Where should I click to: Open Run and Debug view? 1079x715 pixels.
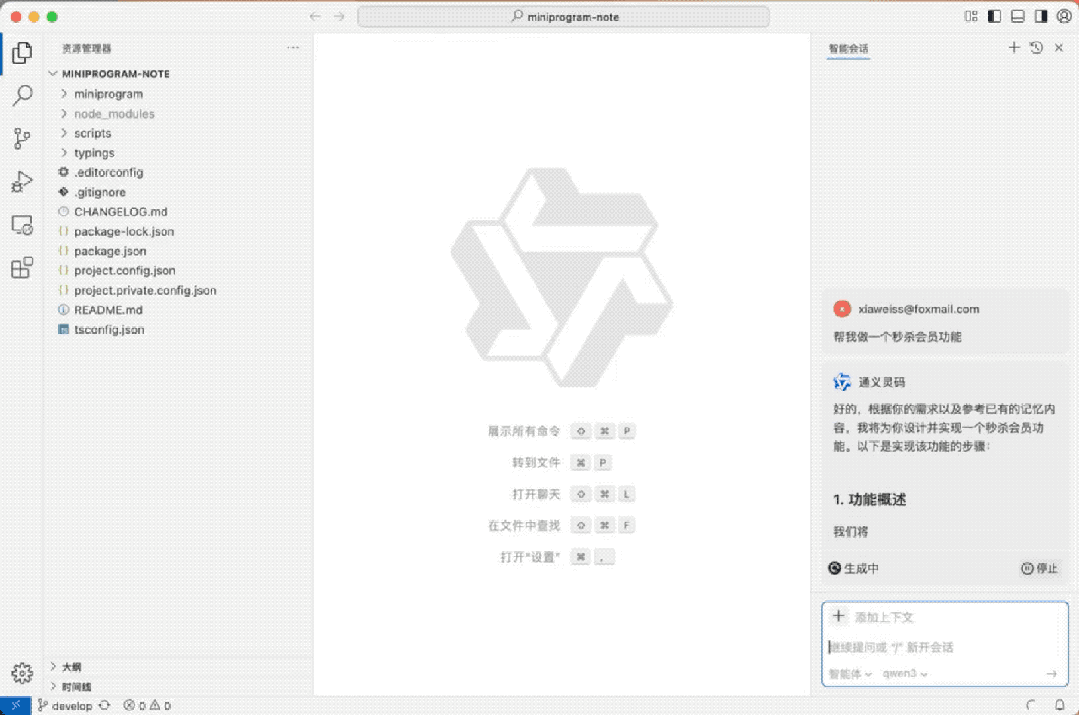click(22, 182)
